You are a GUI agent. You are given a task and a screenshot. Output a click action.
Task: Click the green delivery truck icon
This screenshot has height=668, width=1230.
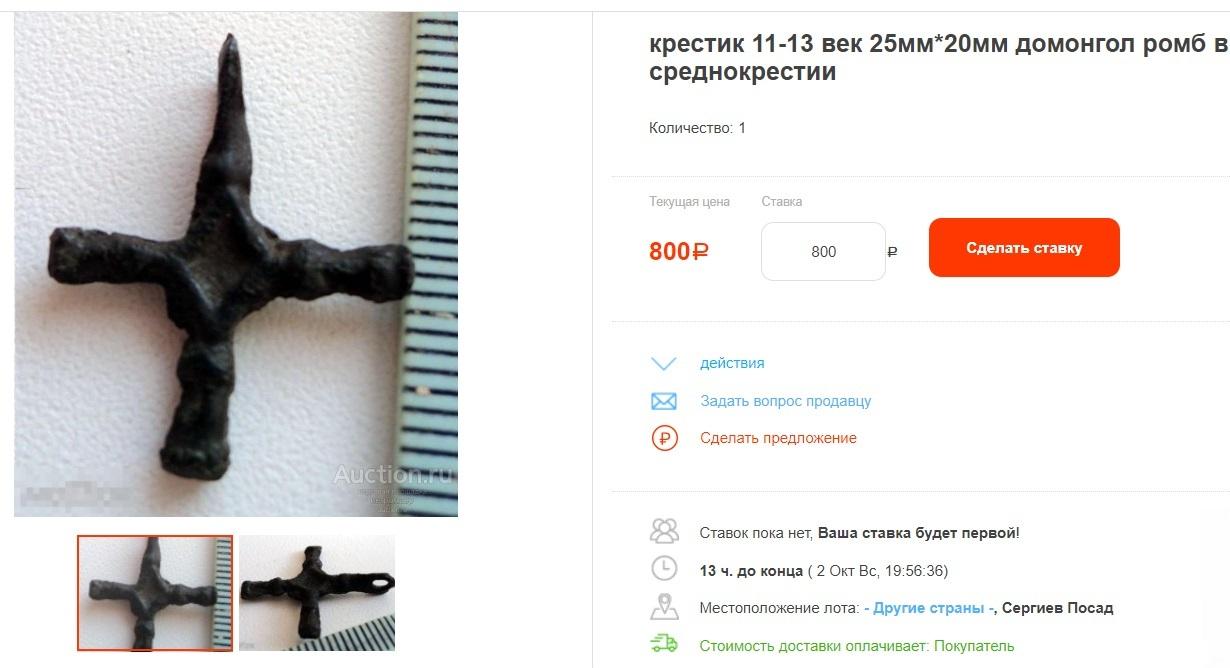tap(664, 644)
